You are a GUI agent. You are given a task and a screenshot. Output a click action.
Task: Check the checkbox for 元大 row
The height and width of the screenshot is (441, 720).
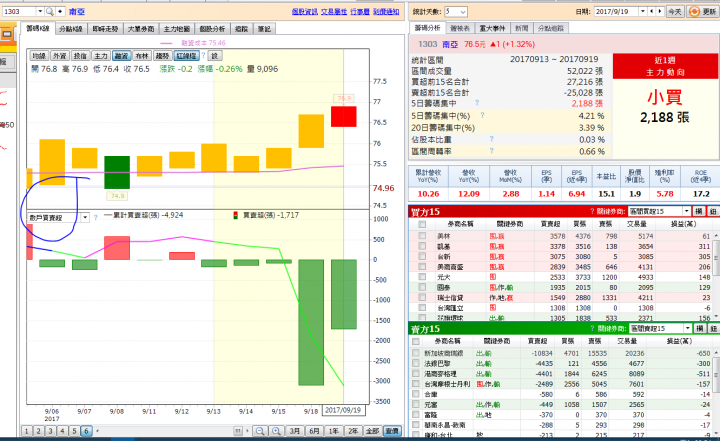422,277
